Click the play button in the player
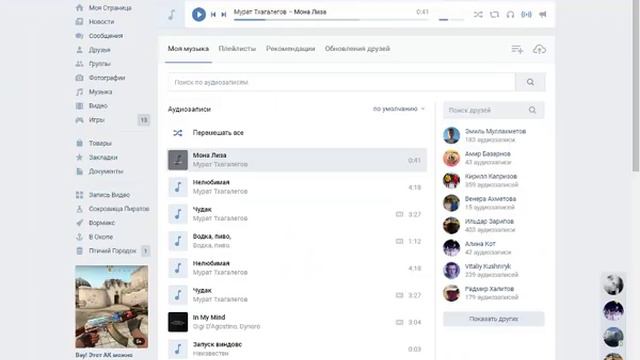 coord(199,15)
